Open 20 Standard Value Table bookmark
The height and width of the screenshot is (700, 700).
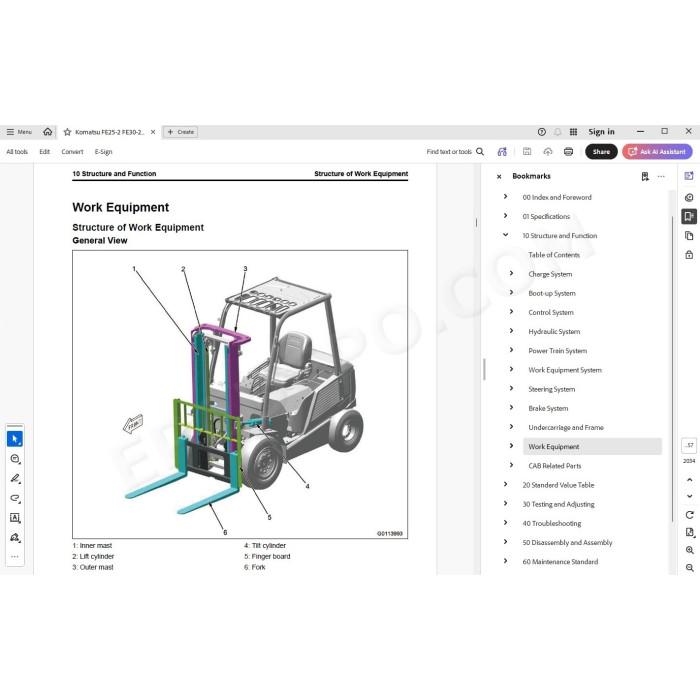(x=558, y=485)
